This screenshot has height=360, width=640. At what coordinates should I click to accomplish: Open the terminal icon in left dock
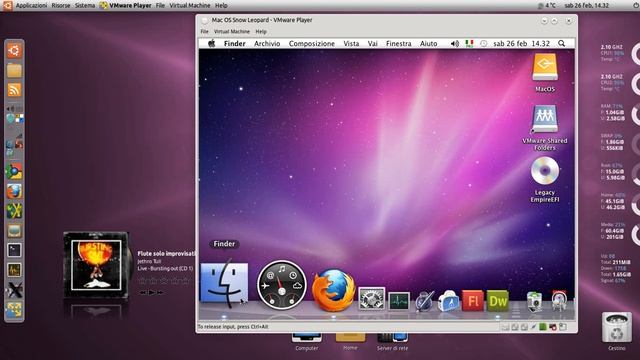[x=14, y=250]
